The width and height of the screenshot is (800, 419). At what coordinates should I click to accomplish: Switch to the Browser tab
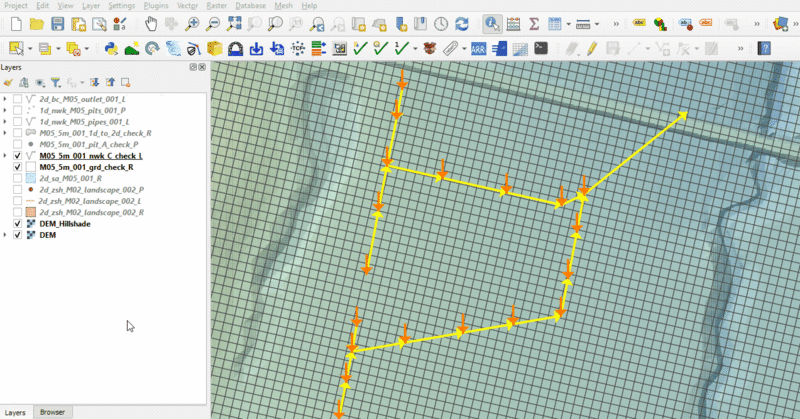point(52,412)
